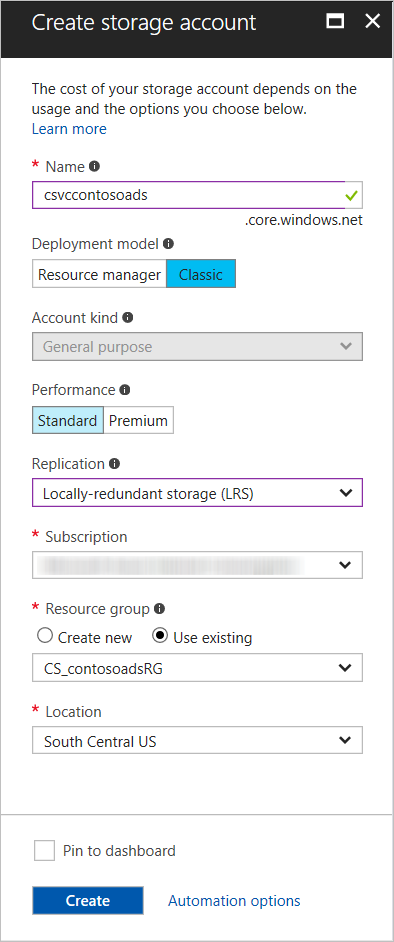Maximize the Create storage account blade
The height and width of the screenshot is (942, 394).
point(335,22)
